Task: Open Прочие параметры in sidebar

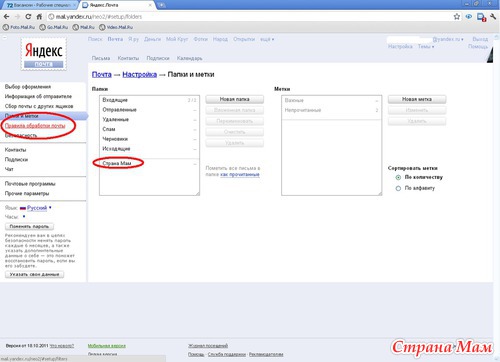Action: 27,193
